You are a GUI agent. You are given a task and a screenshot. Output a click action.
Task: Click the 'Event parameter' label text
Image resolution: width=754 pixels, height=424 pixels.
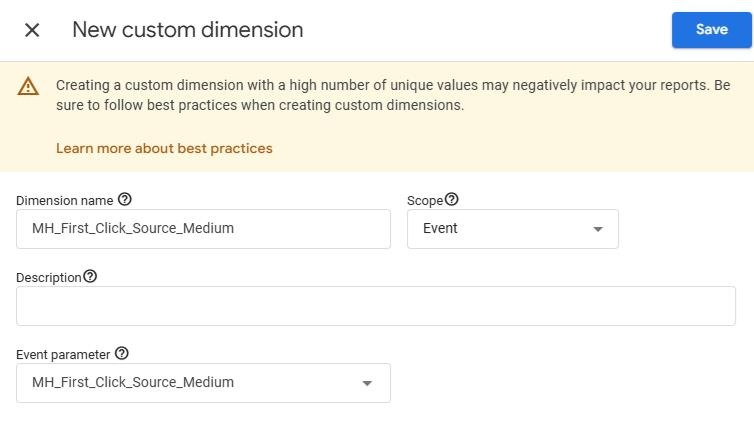coord(63,355)
